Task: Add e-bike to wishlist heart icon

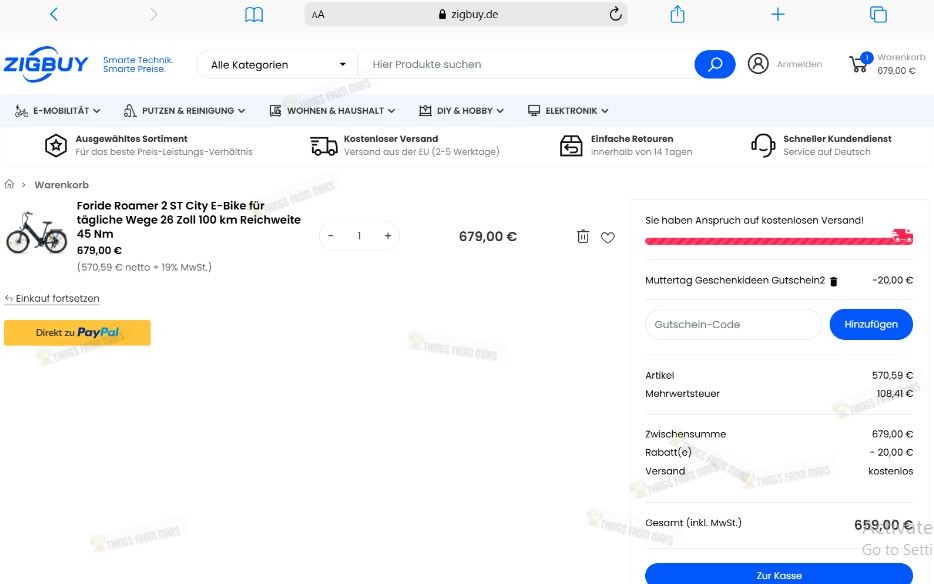Action: point(608,237)
